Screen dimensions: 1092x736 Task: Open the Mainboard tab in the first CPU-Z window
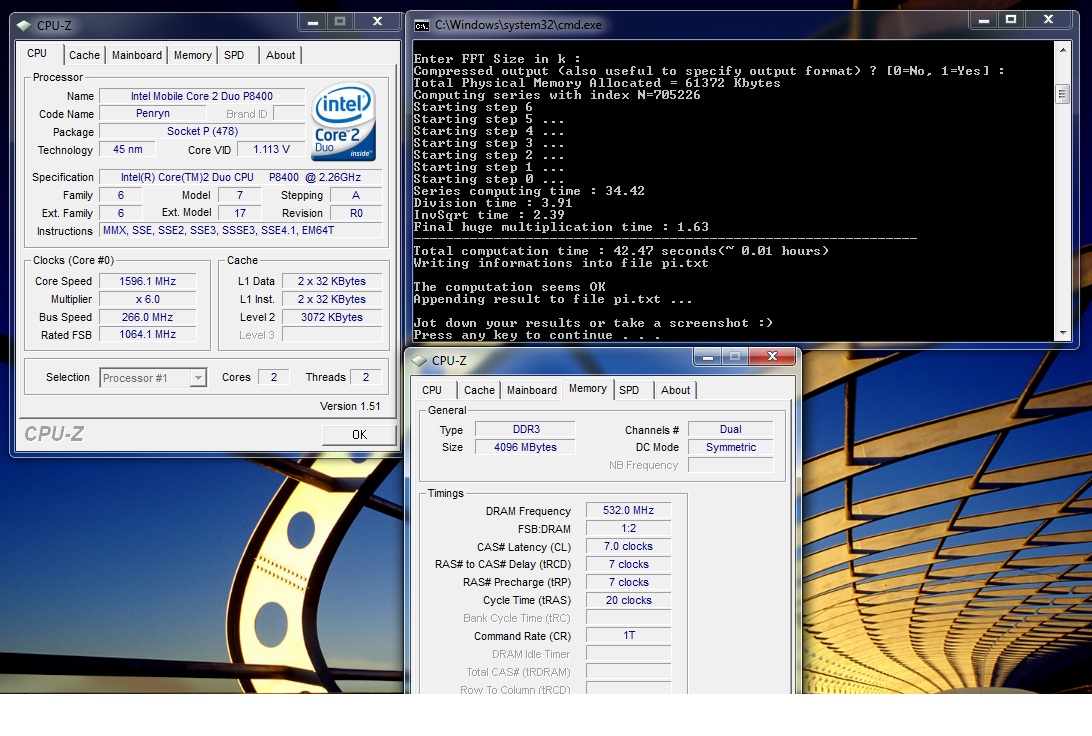[136, 55]
